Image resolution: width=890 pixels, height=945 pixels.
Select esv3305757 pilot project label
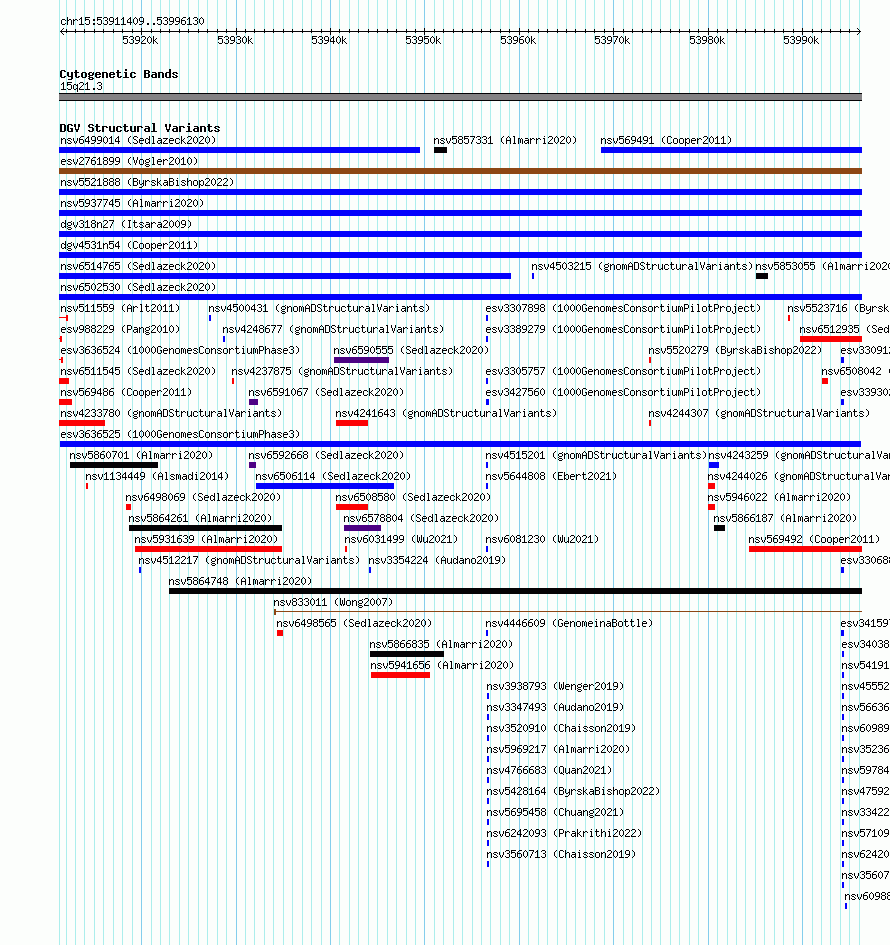(623, 371)
